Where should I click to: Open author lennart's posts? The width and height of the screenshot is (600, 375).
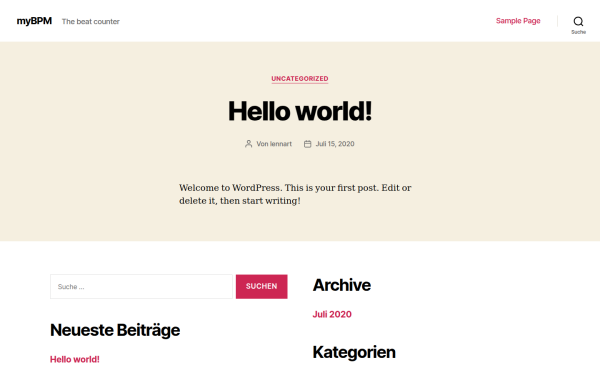pos(281,144)
